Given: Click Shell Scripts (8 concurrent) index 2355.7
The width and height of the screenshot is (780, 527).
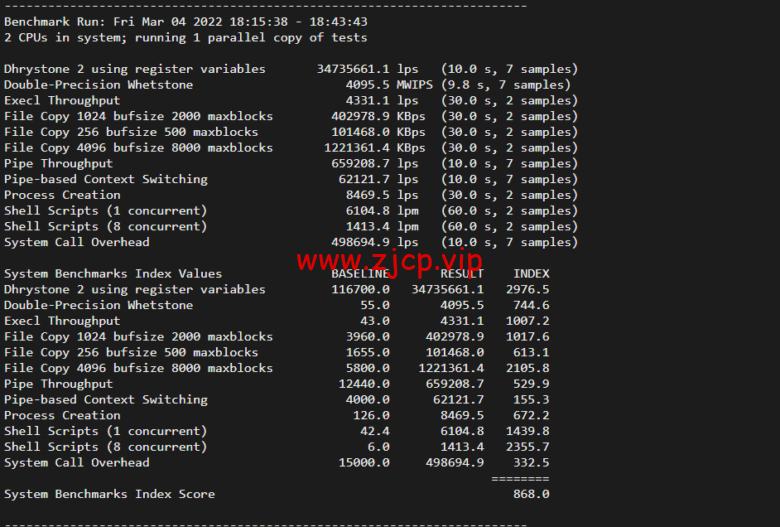Looking at the screenshot, I should 528,447.
